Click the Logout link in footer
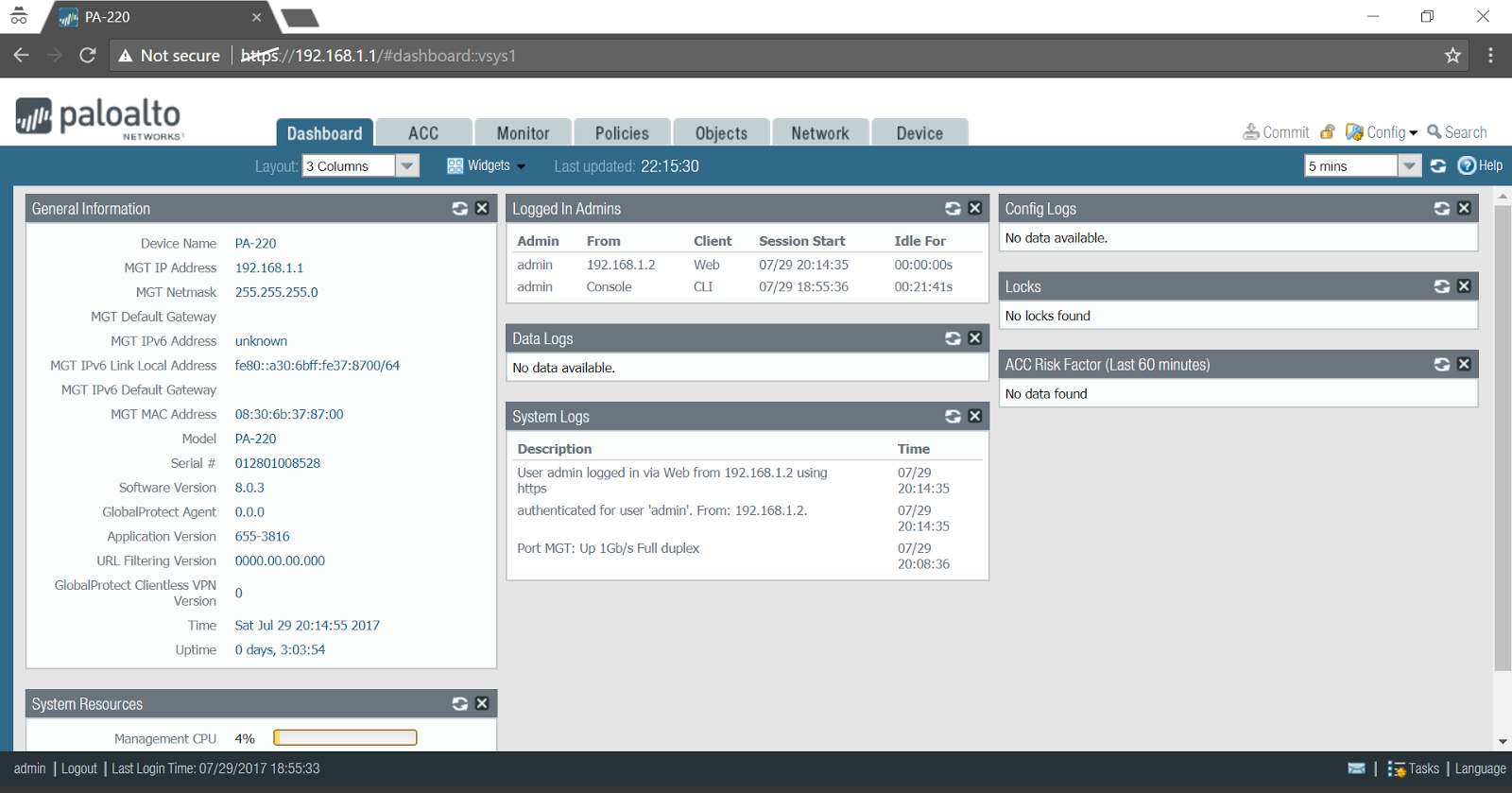This screenshot has width=1512, height=793. tap(79, 768)
